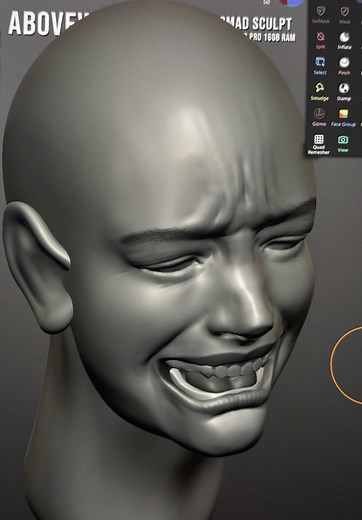Select the Face Group tool
This screenshot has width=362, height=520.
coord(343,117)
